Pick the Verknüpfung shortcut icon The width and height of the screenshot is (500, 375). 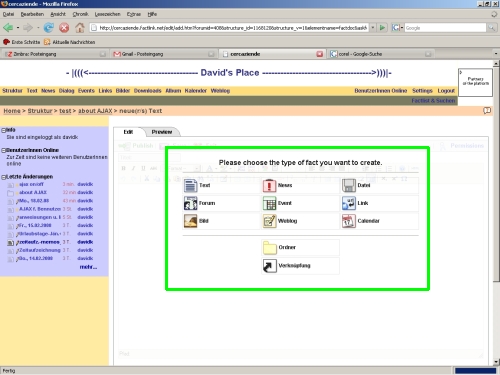tap(269, 266)
